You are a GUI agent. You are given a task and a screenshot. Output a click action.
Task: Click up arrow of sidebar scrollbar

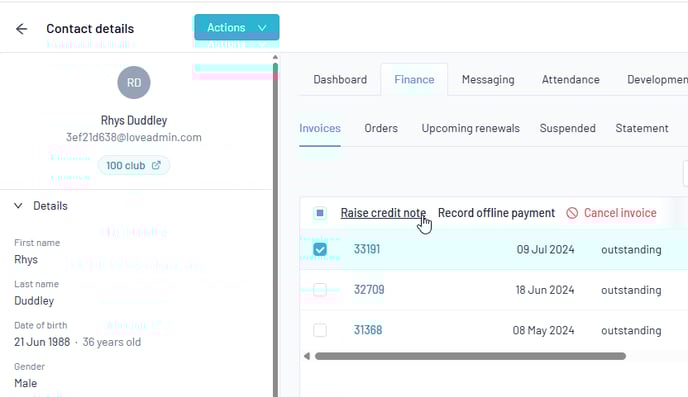[275, 57]
